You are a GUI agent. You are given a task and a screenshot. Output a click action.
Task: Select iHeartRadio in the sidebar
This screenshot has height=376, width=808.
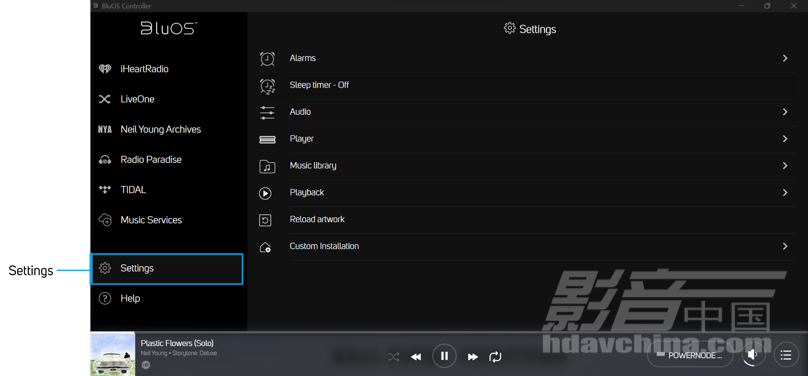point(144,69)
